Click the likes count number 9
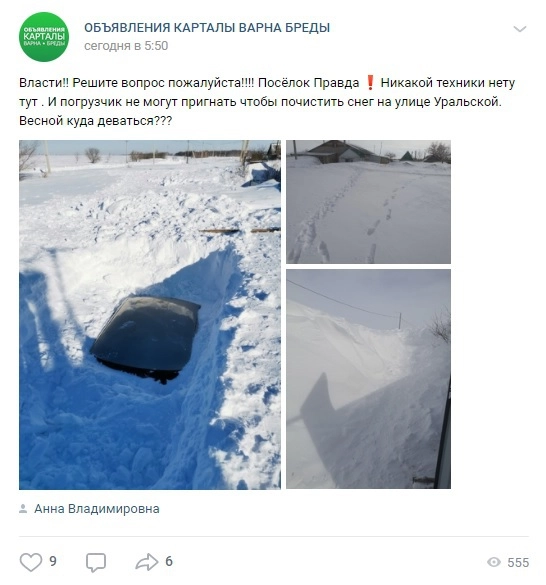This screenshot has height=585, width=546. 53,561
